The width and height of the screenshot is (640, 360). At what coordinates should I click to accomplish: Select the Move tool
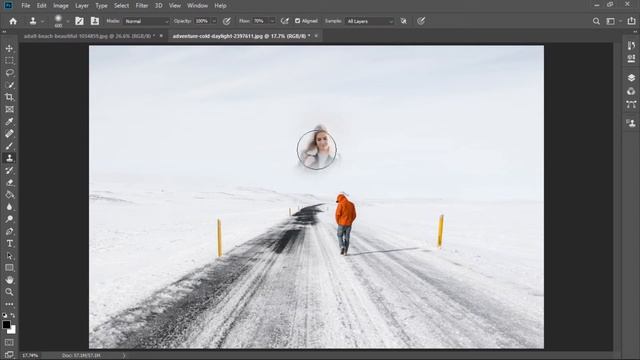pyautogui.click(x=9, y=48)
